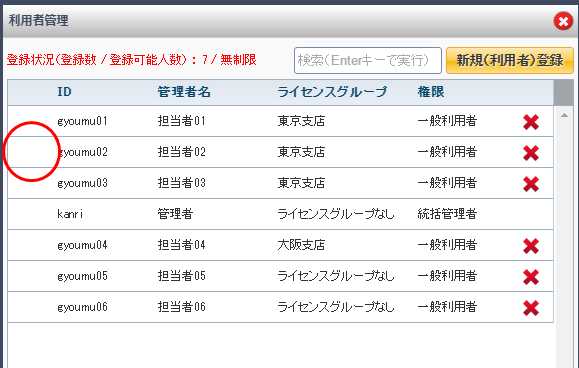
Task: Select the gyoumu04 ID cell
Action: click(82, 245)
